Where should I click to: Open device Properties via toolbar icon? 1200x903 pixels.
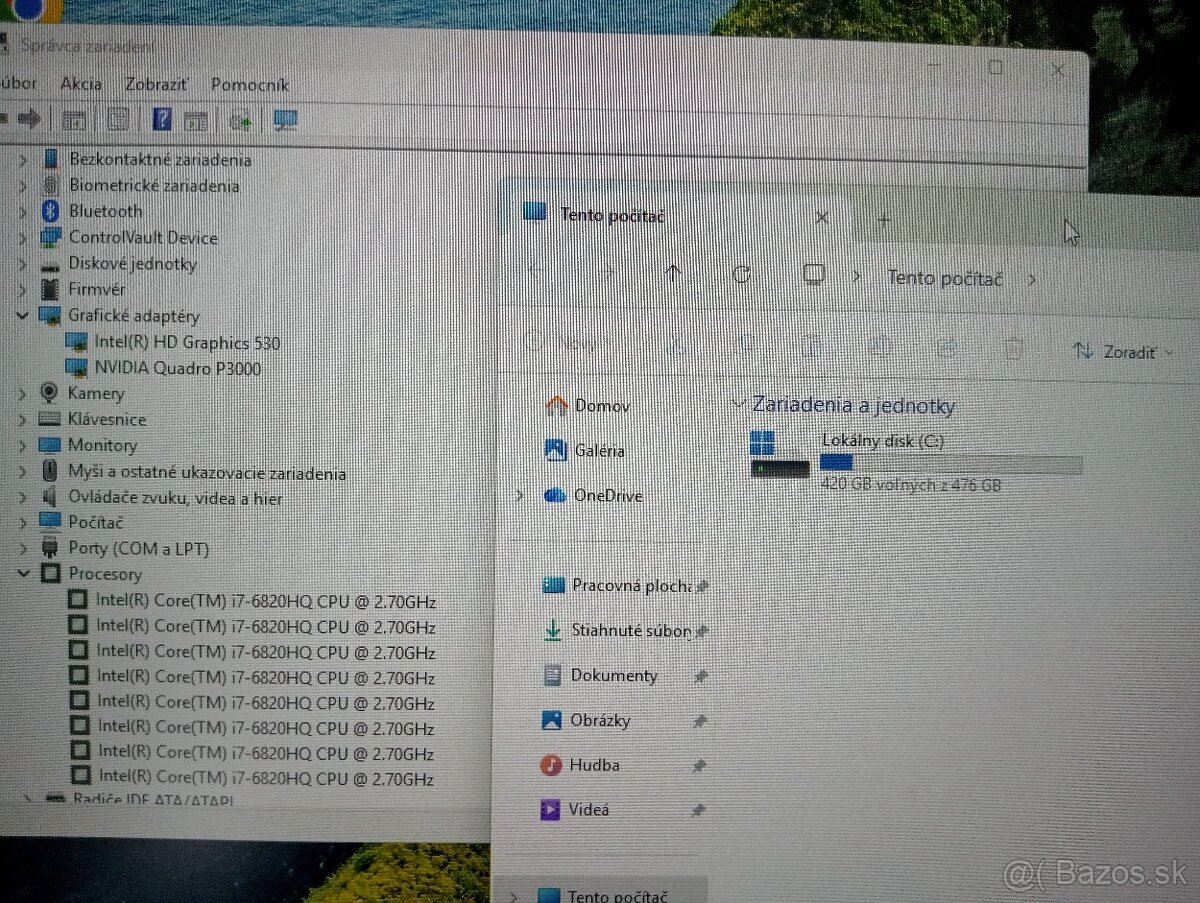196,119
